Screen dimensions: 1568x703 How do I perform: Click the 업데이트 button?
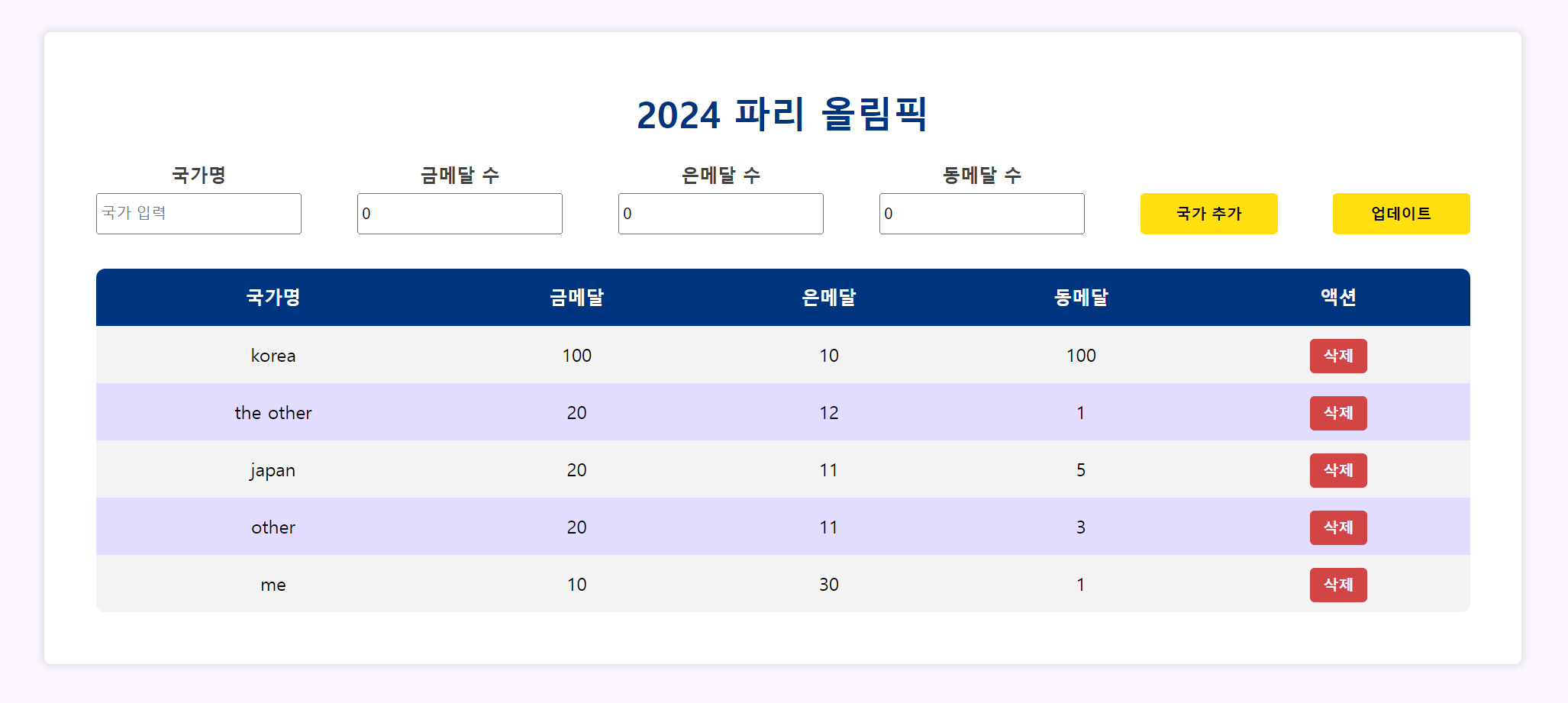pos(1402,214)
